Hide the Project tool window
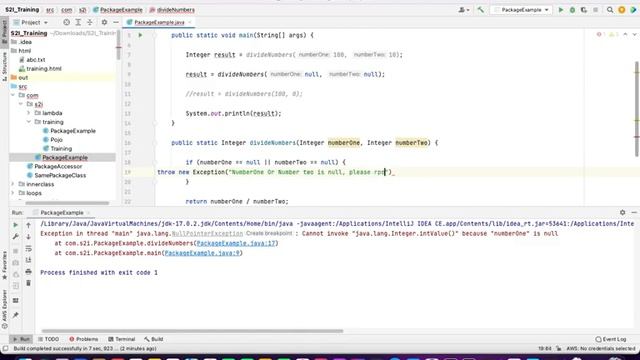 [x=116, y=22]
